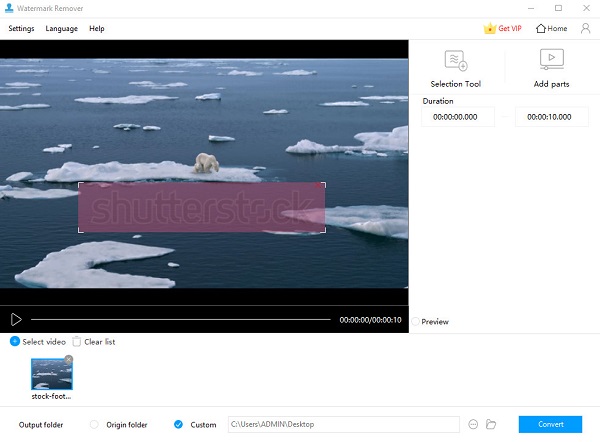
Task: Play the video preview
Action: (x=16, y=320)
